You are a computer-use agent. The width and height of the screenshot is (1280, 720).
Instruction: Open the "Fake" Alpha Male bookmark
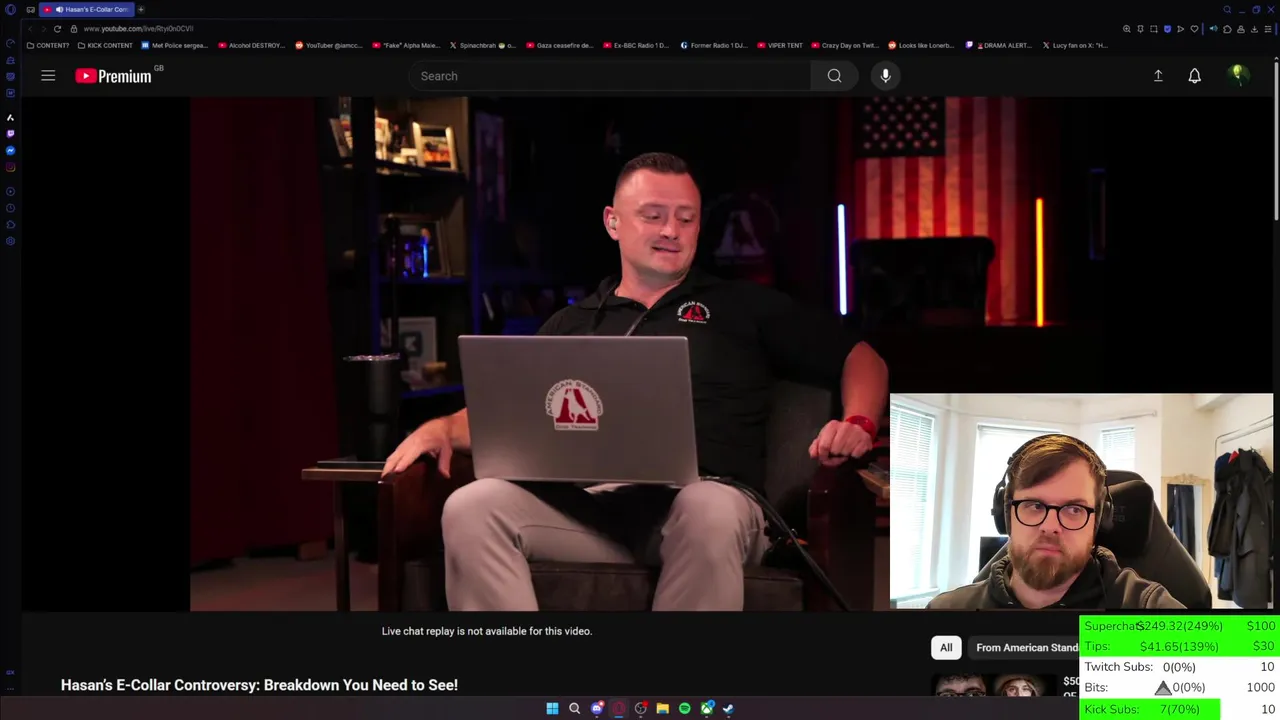pos(406,45)
